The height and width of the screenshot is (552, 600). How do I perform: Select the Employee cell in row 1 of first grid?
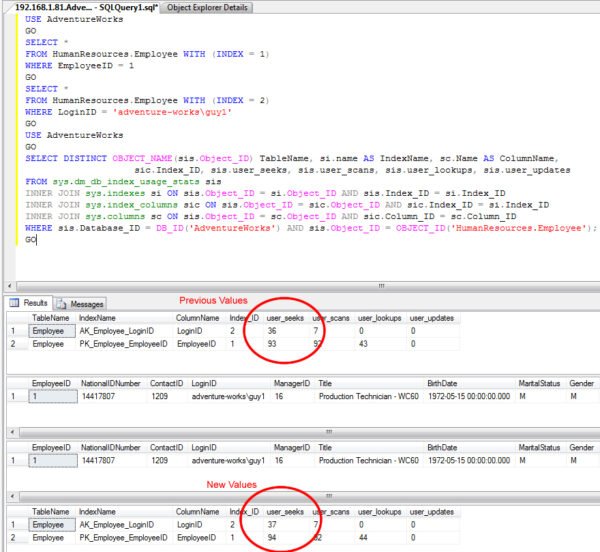[x=52, y=331]
